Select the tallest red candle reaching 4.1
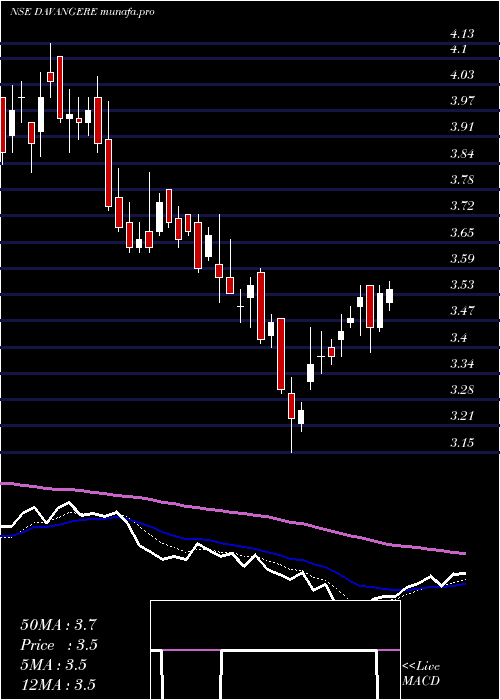The image size is (500, 700). (60, 88)
